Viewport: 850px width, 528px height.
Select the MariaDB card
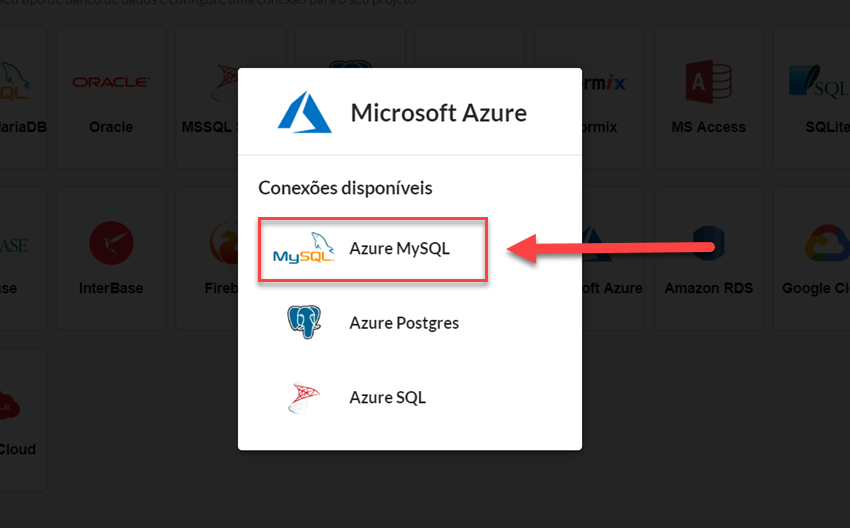(x=23, y=98)
